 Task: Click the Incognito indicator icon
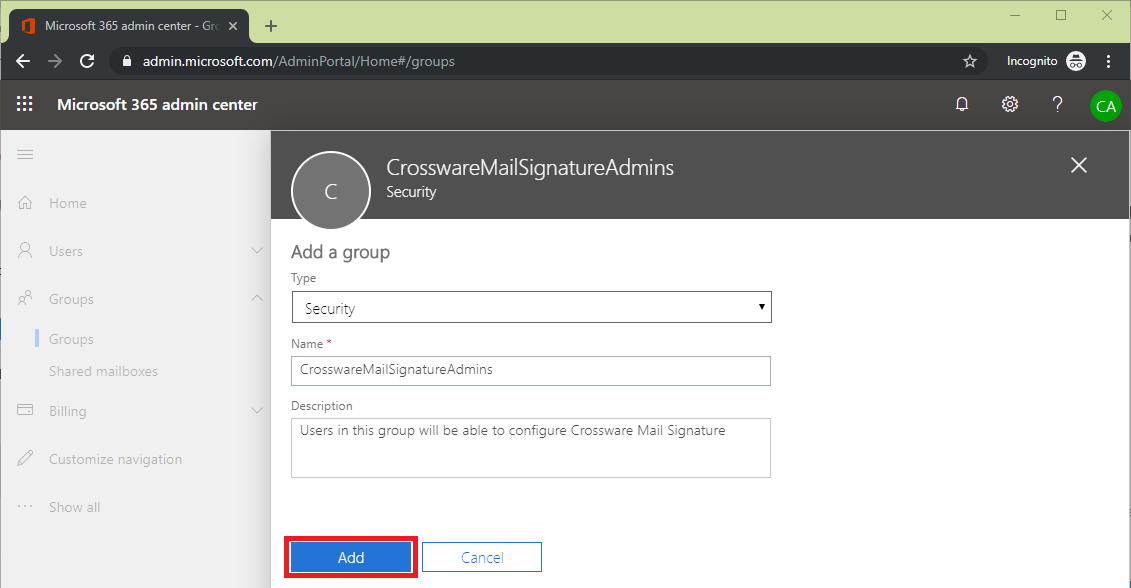[x=1075, y=61]
